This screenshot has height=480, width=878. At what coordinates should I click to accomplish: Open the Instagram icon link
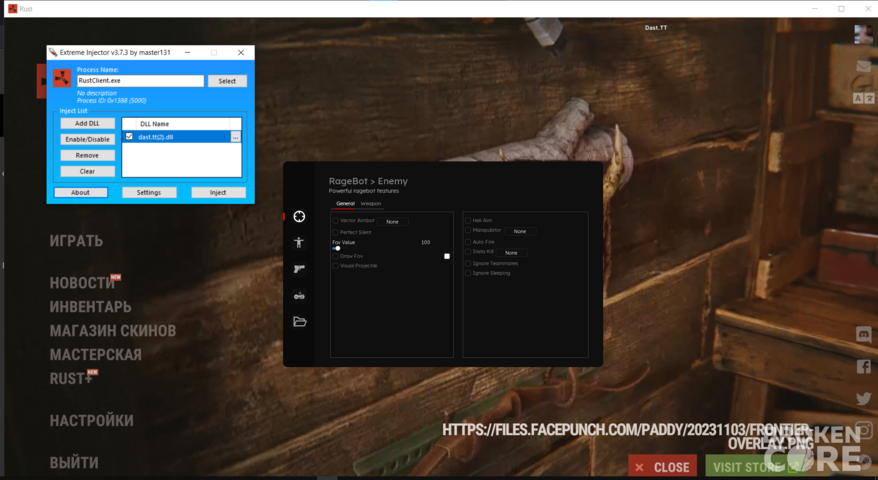(863, 430)
